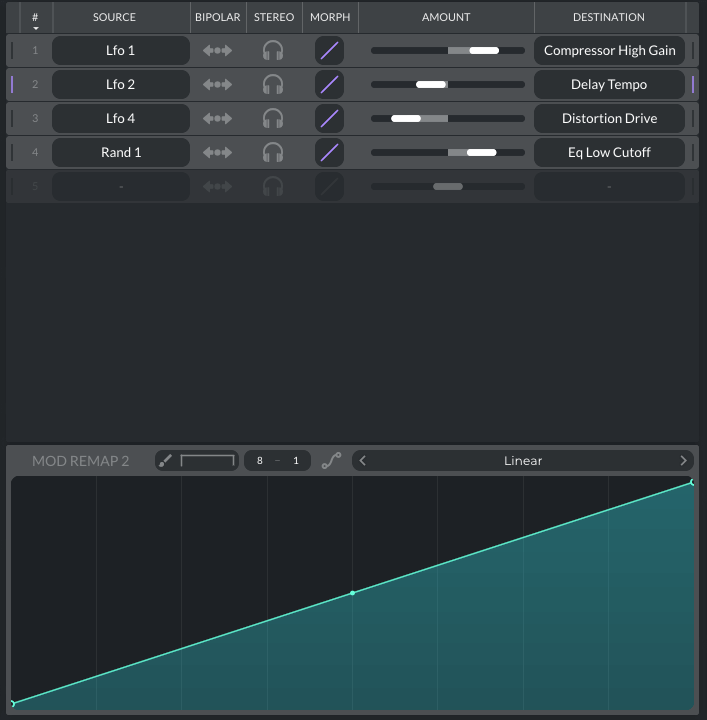
Task: Toggle bipolar mode for Lfo 1
Action: click(217, 50)
